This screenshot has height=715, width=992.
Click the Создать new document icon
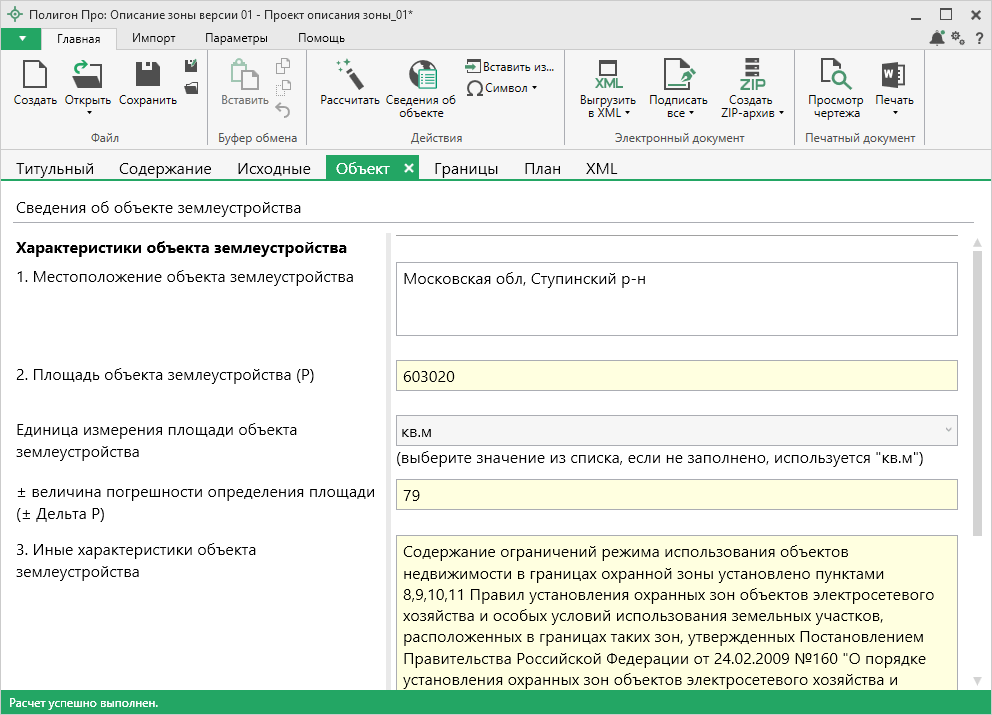click(35, 75)
